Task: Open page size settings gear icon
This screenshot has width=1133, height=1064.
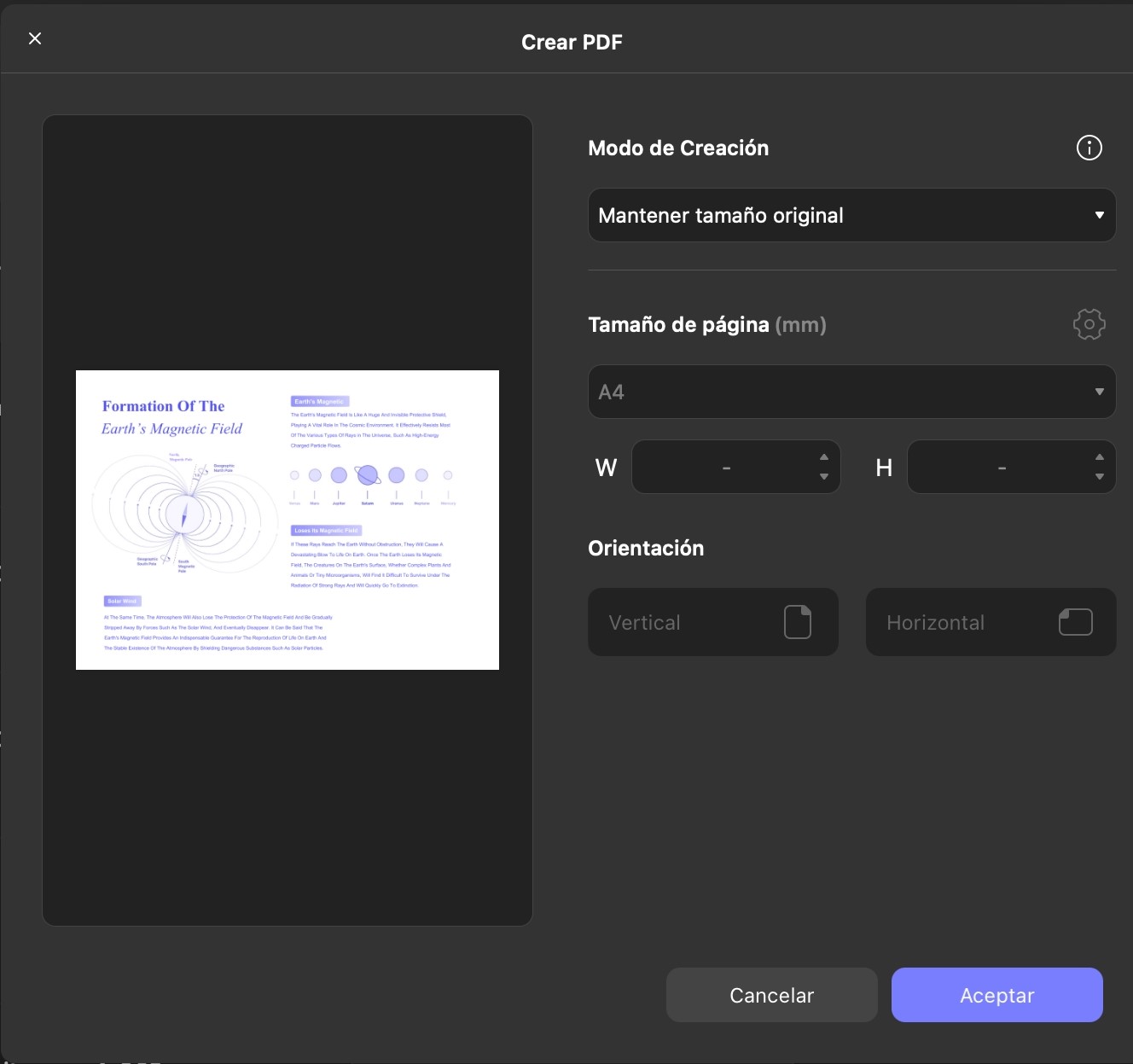Action: click(x=1089, y=324)
